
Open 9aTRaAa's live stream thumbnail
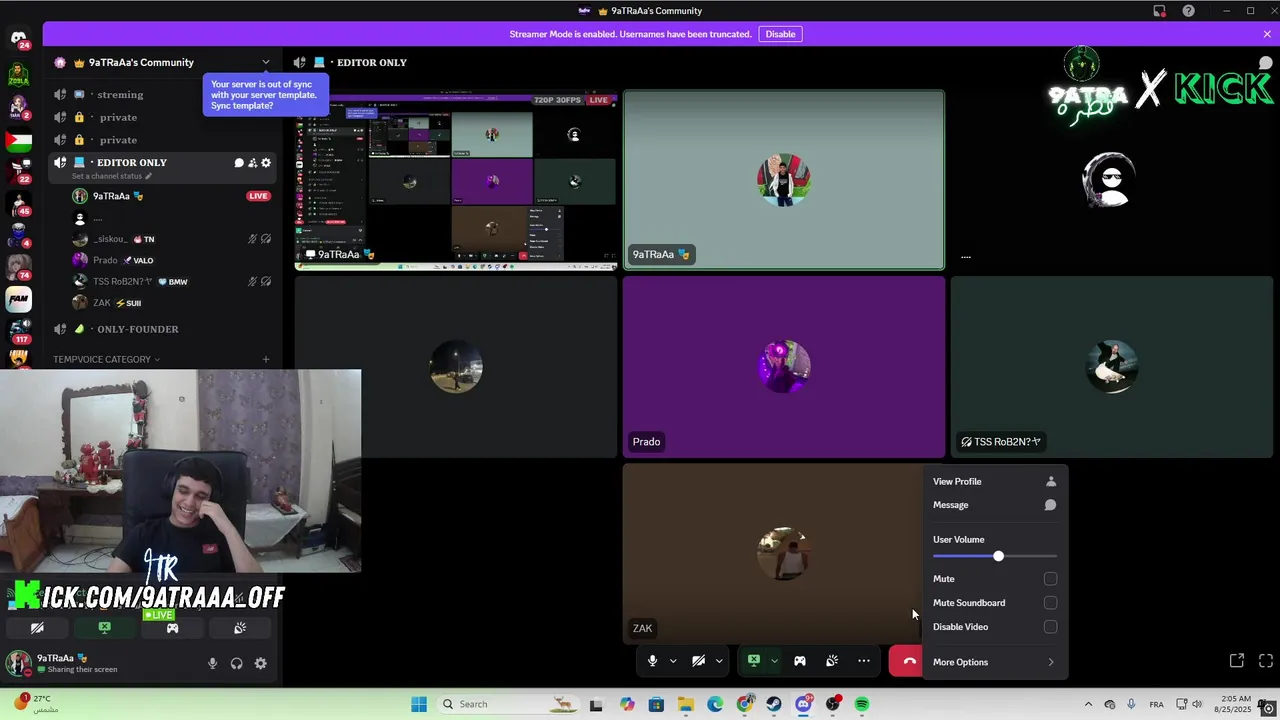point(457,181)
